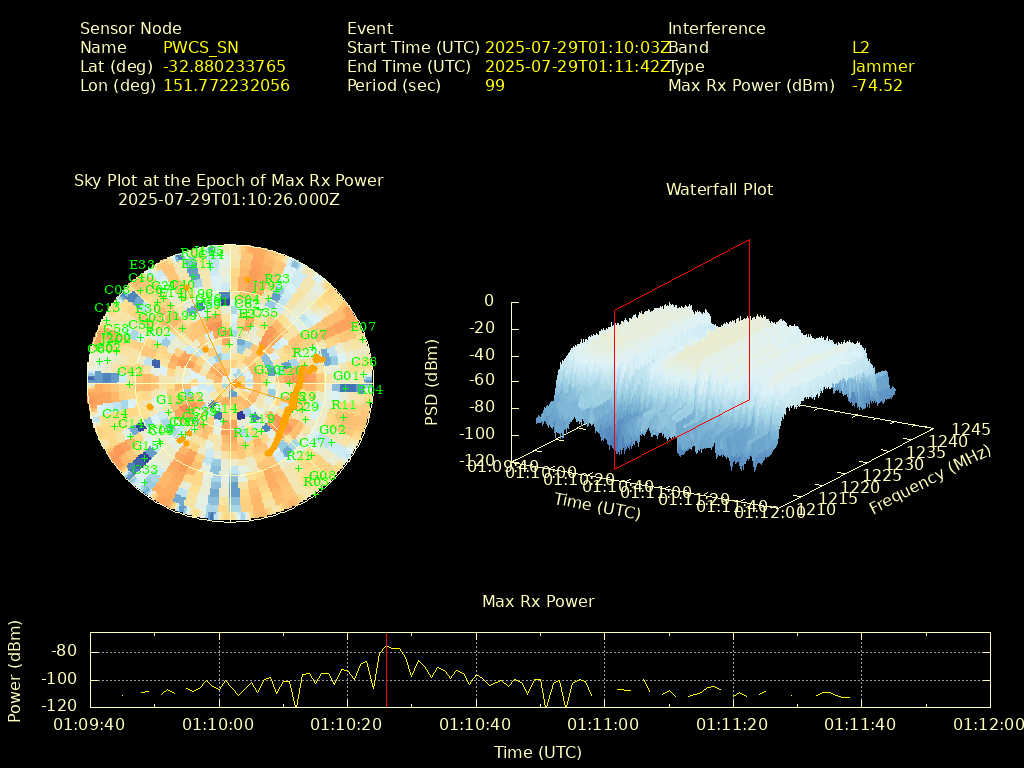Select the period value 99
Image resolution: width=1024 pixels, height=768 pixels.
tap(494, 86)
